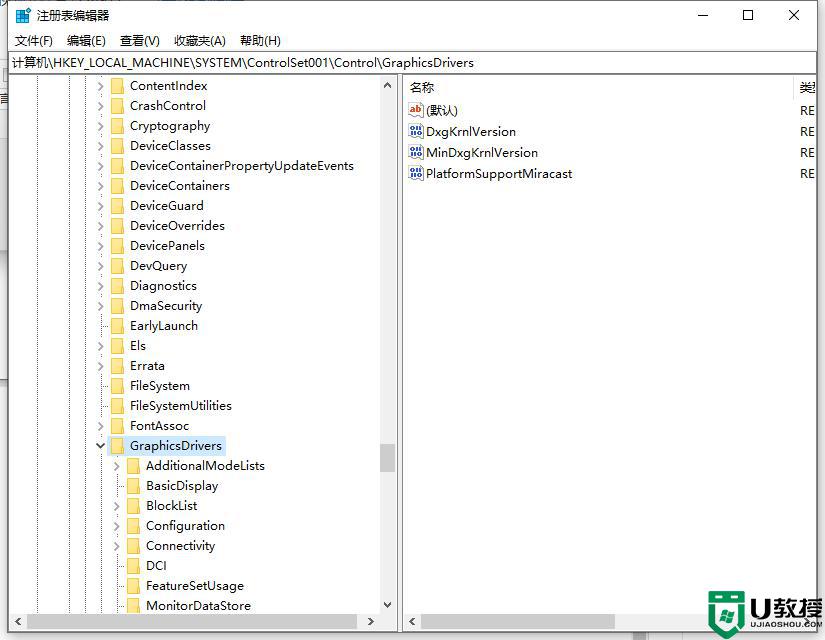Open the 文件(F) menu

click(34, 41)
